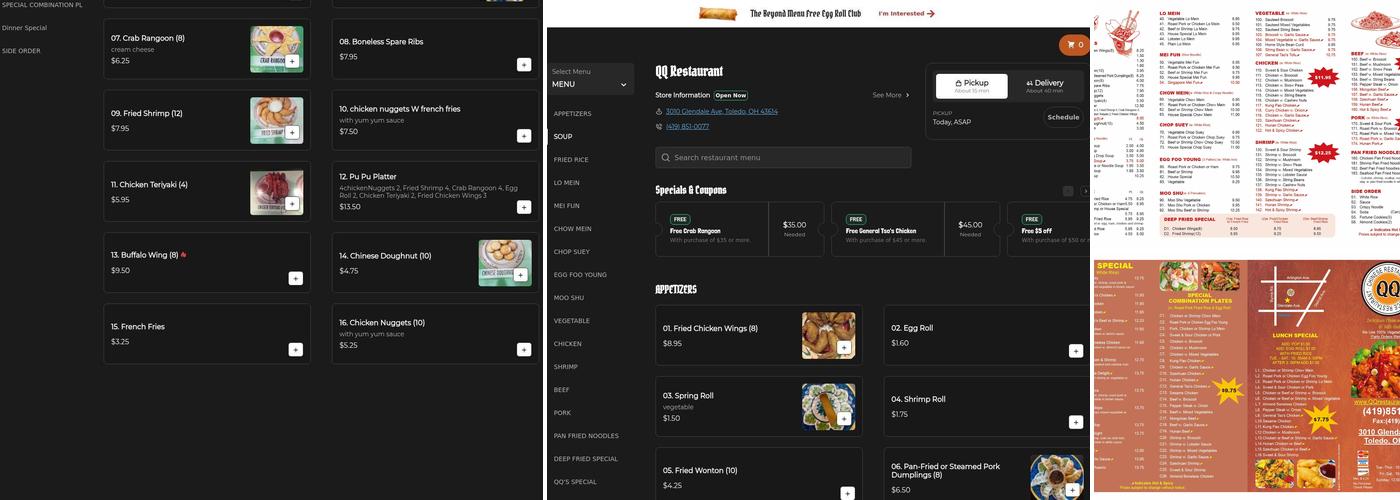Select the Pickup option

[x=971, y=86]
